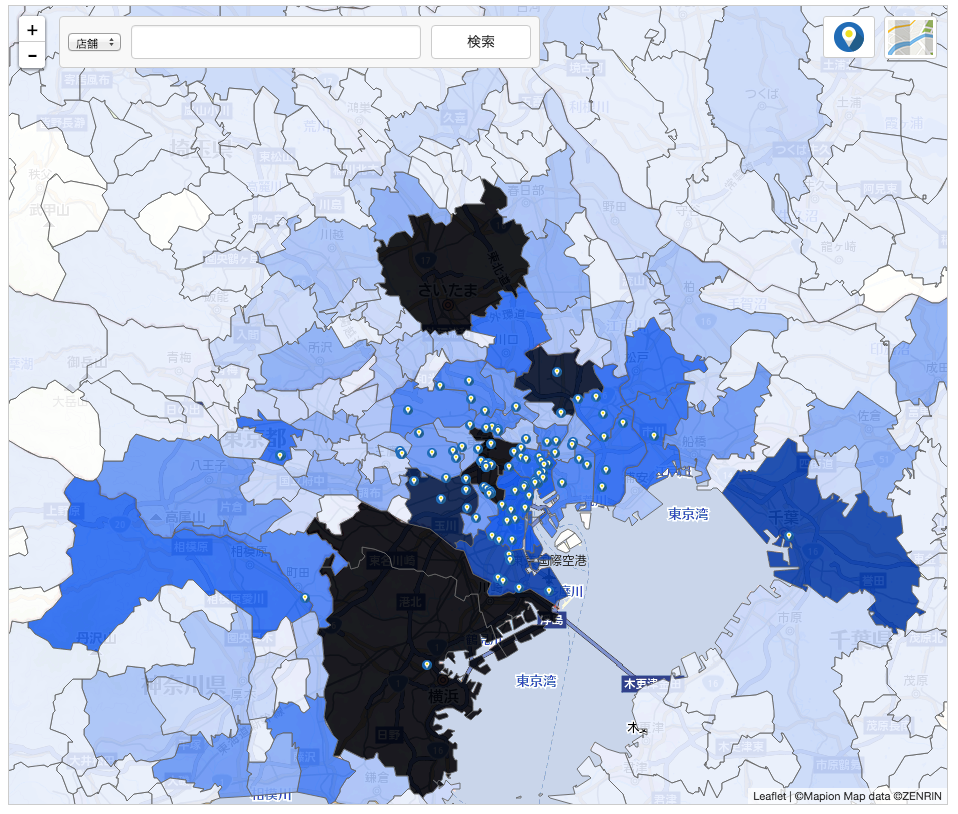Click the 茂原 map label

(915, 680)
